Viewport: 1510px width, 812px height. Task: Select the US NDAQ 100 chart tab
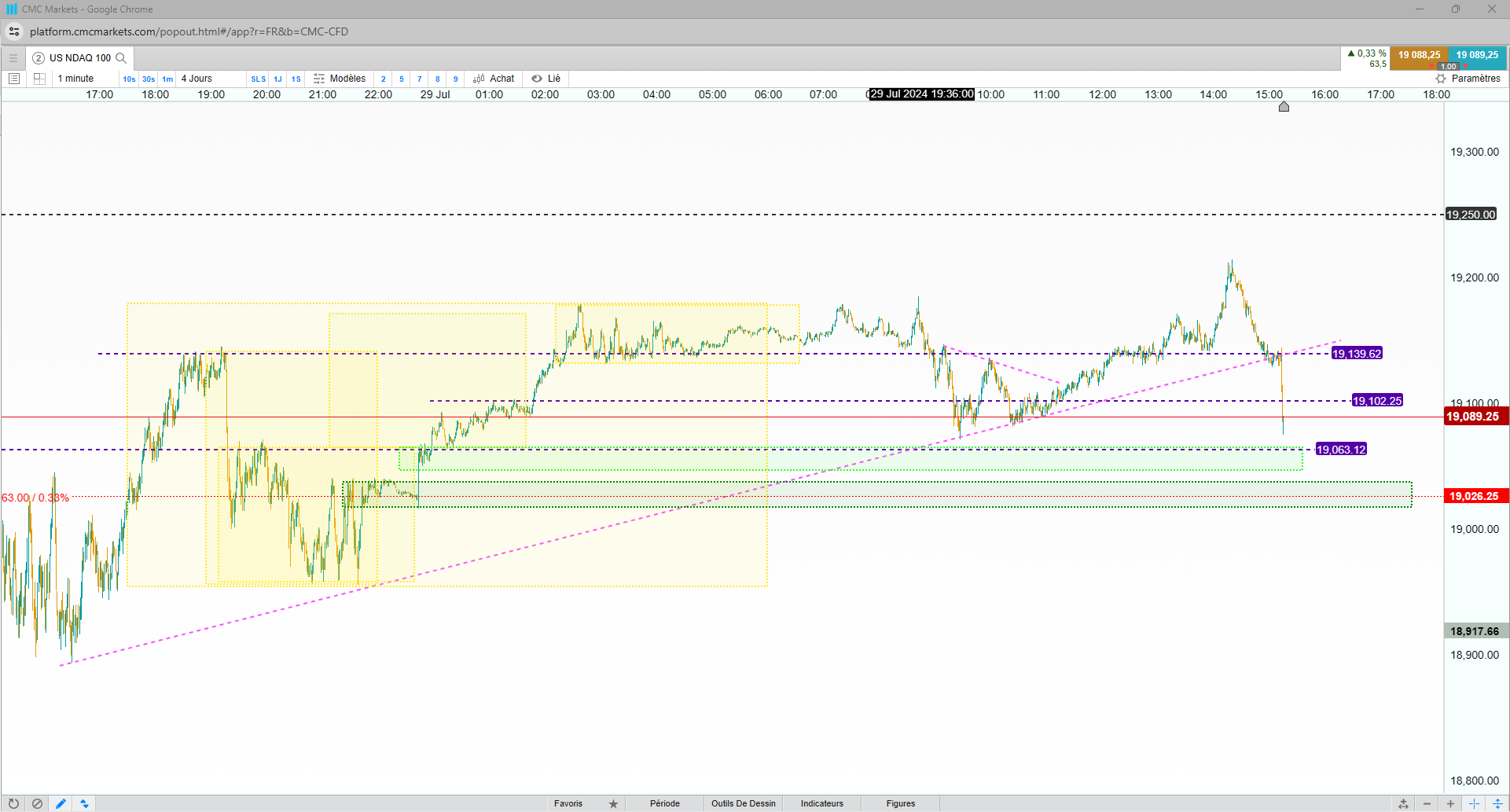coord(79,58)
